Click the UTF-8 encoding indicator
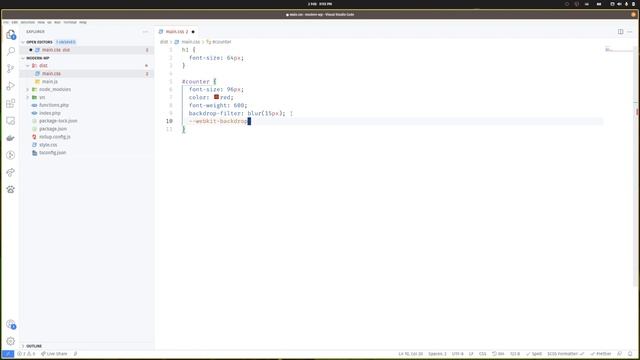This screenshot has height=360, width=640. (x=458, y=354)
